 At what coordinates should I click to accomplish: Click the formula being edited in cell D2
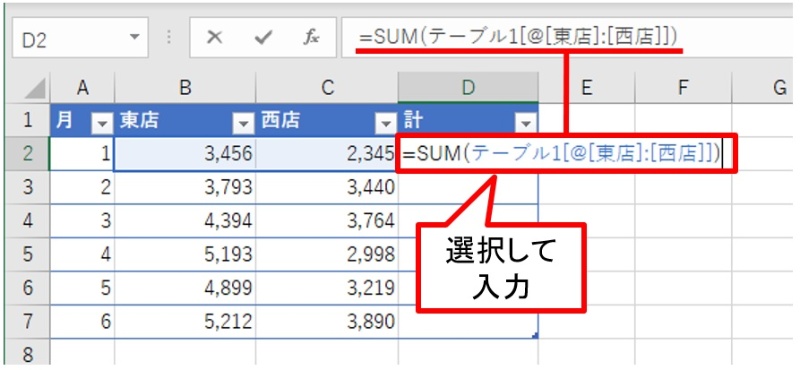561,154
